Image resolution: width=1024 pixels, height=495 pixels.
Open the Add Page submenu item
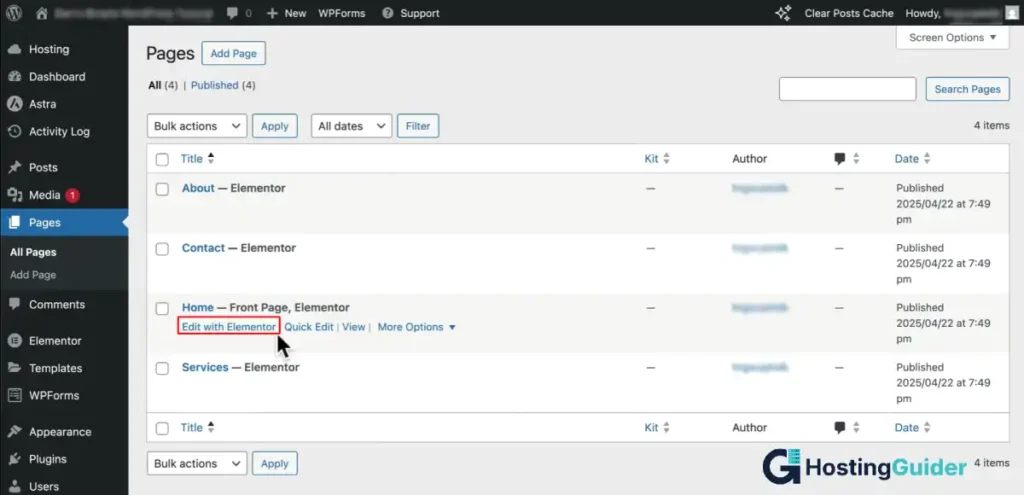(x=33, y=275)
